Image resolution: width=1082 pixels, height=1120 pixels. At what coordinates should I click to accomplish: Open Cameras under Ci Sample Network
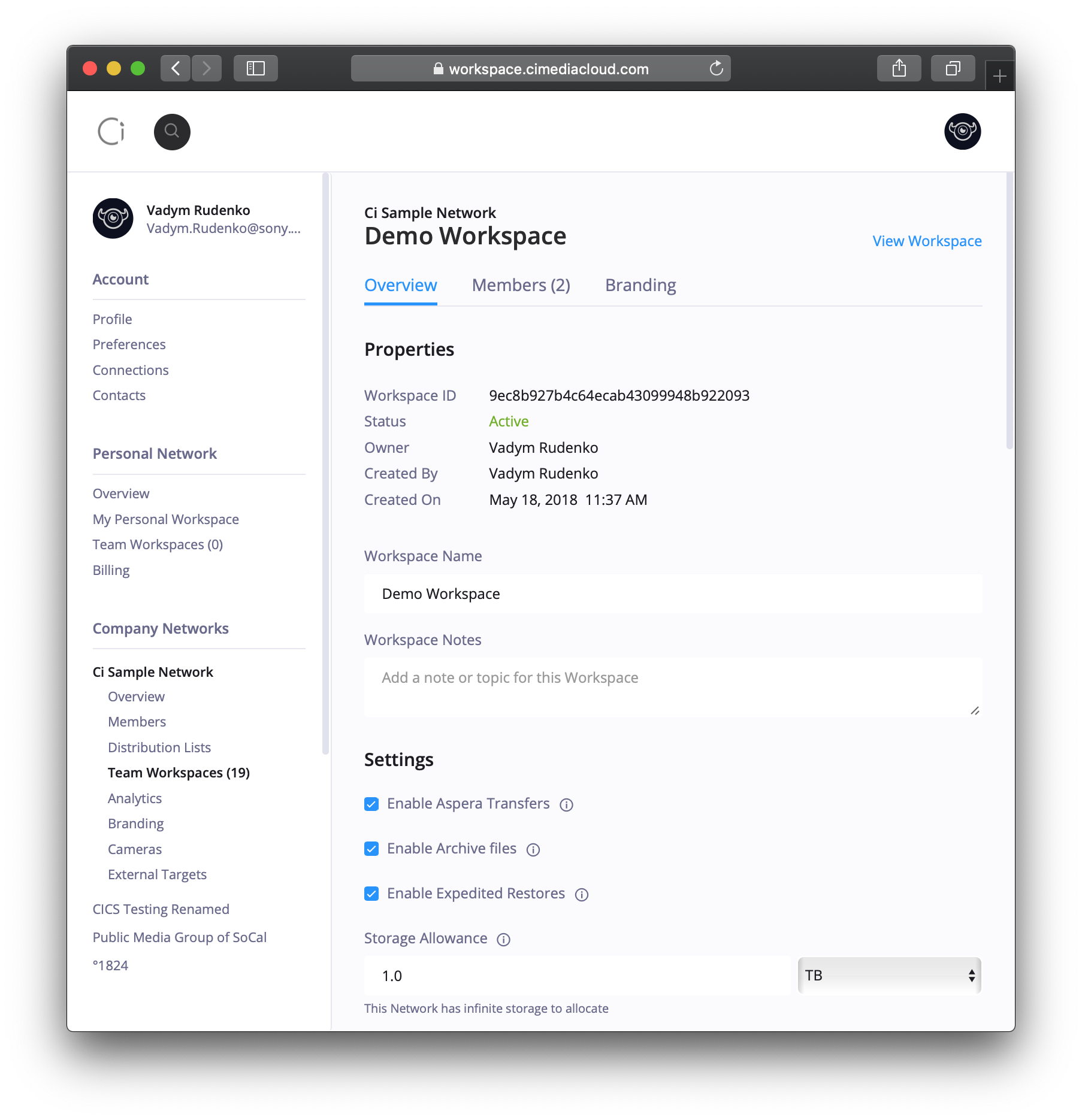[x=135, y=849]
